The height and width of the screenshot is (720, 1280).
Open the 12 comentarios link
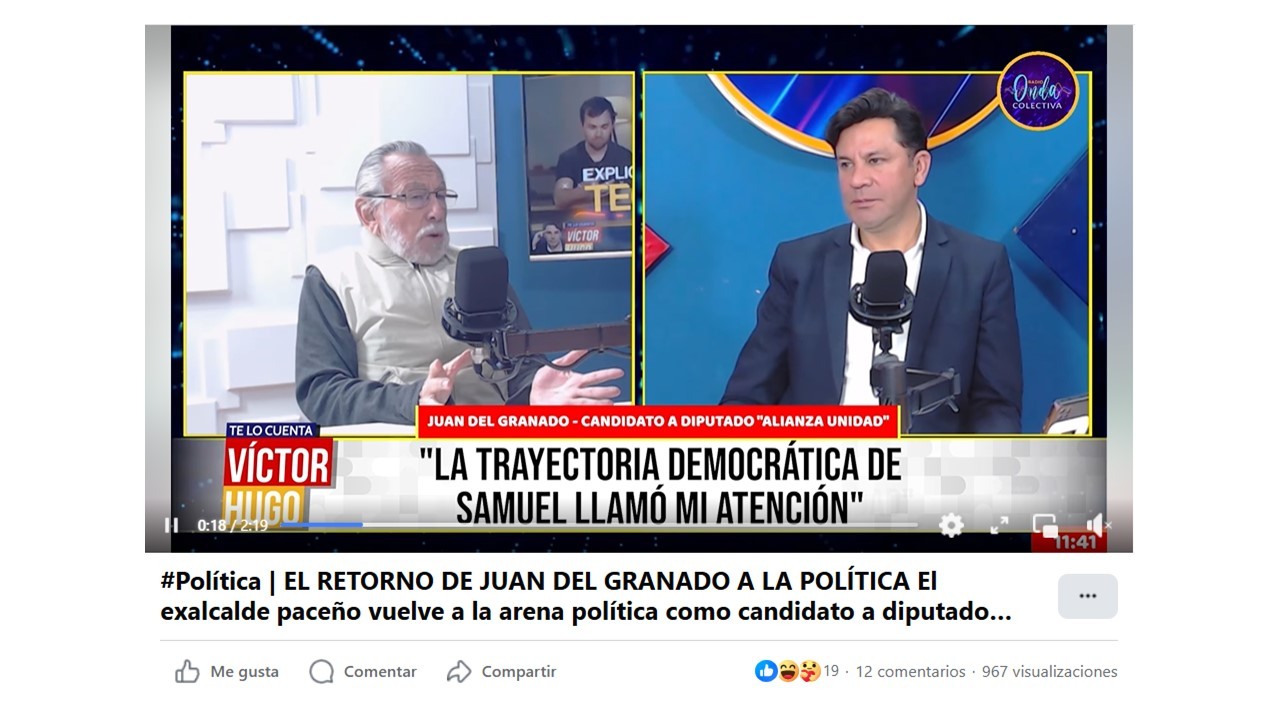[x=911, y=672]
